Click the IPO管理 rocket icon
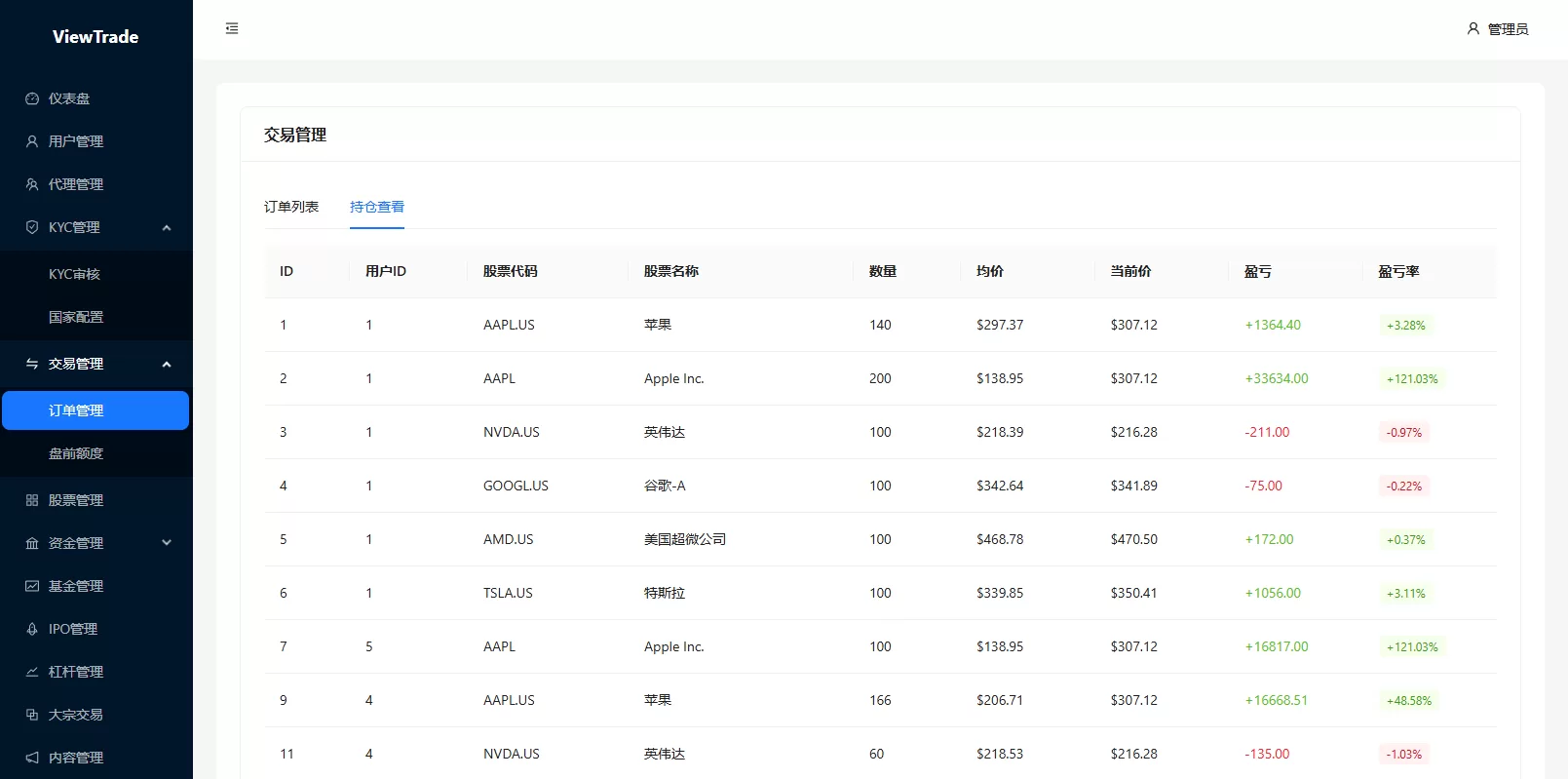 [x=32, y=629]
